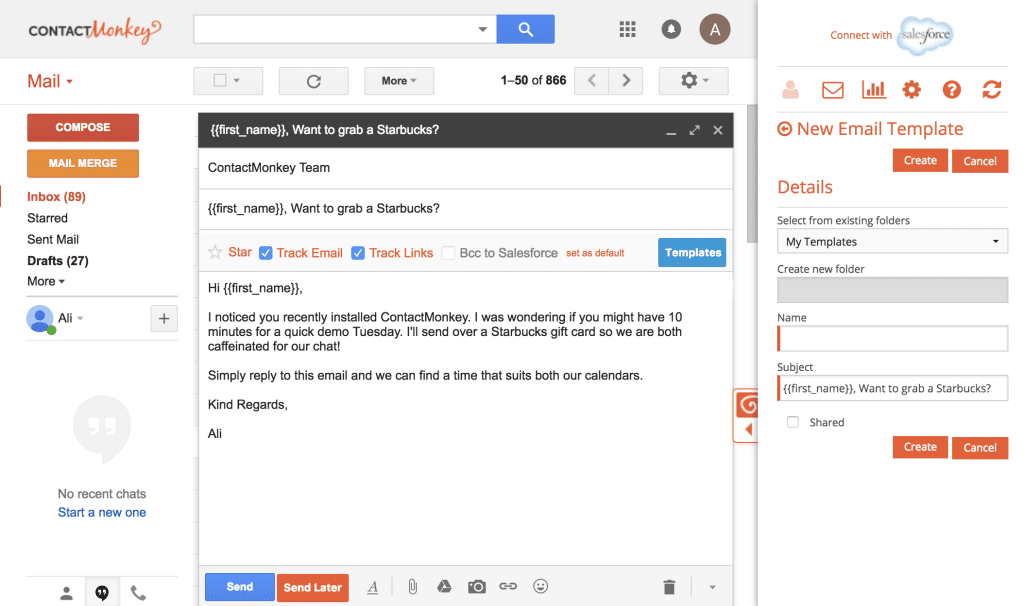Attach a file with paperclip icon
This screenshot has height=606, width=1024.
pyautogui.click(x=413, y=587)
